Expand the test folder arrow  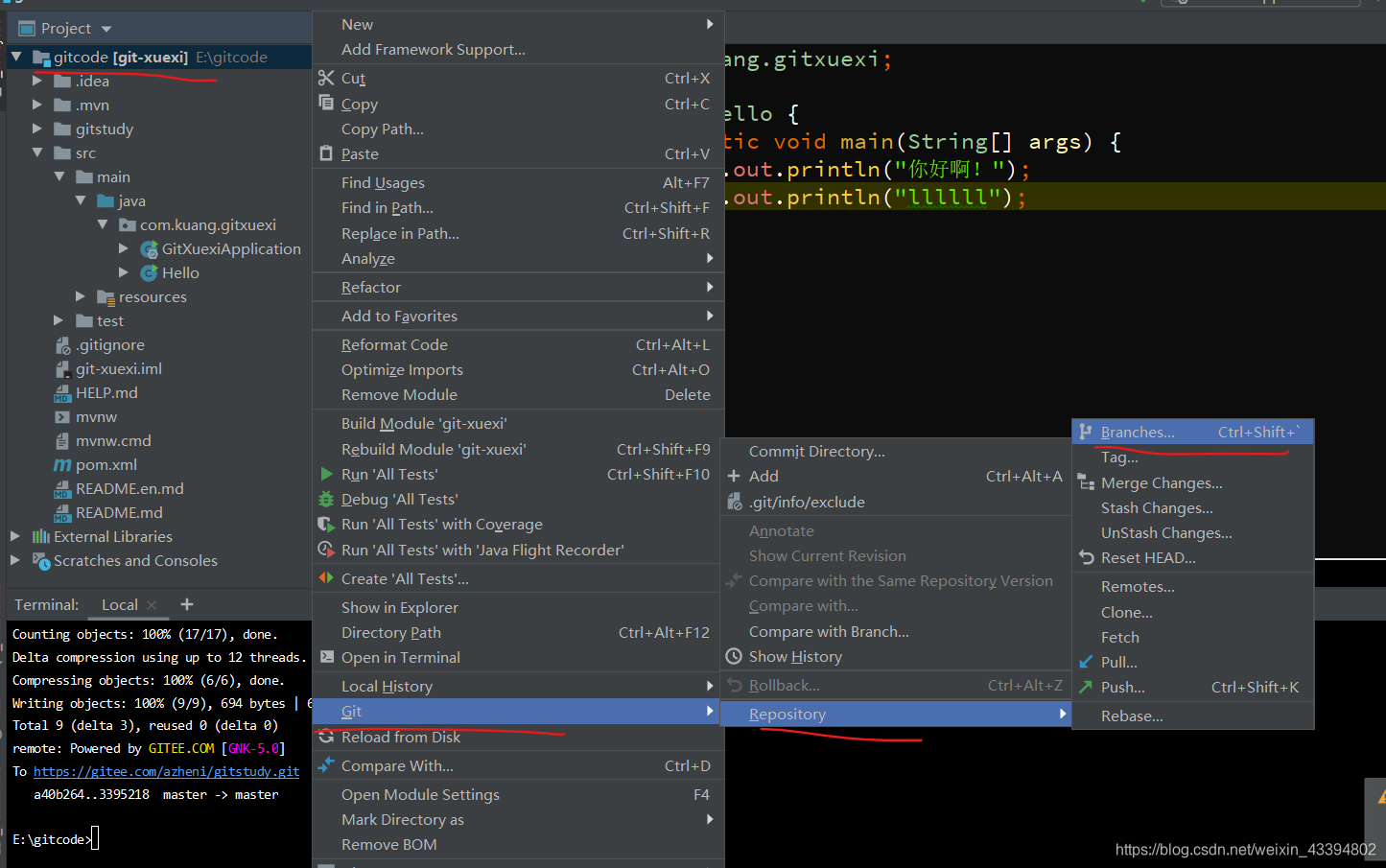coord(59,320)
